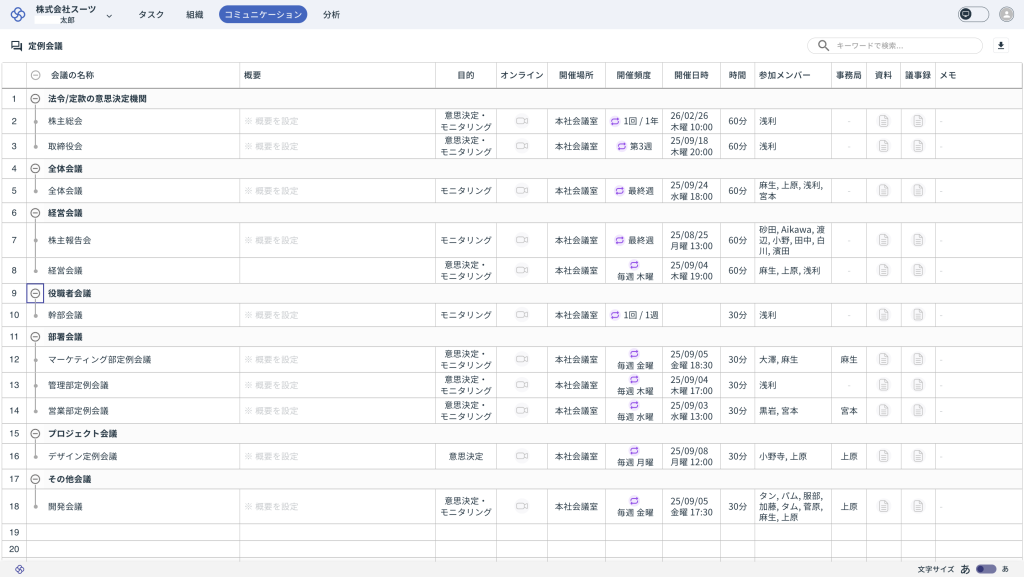Collapse all groups via header minus icon
Viewport: 1024px width, 577px height.
[36, 75]
